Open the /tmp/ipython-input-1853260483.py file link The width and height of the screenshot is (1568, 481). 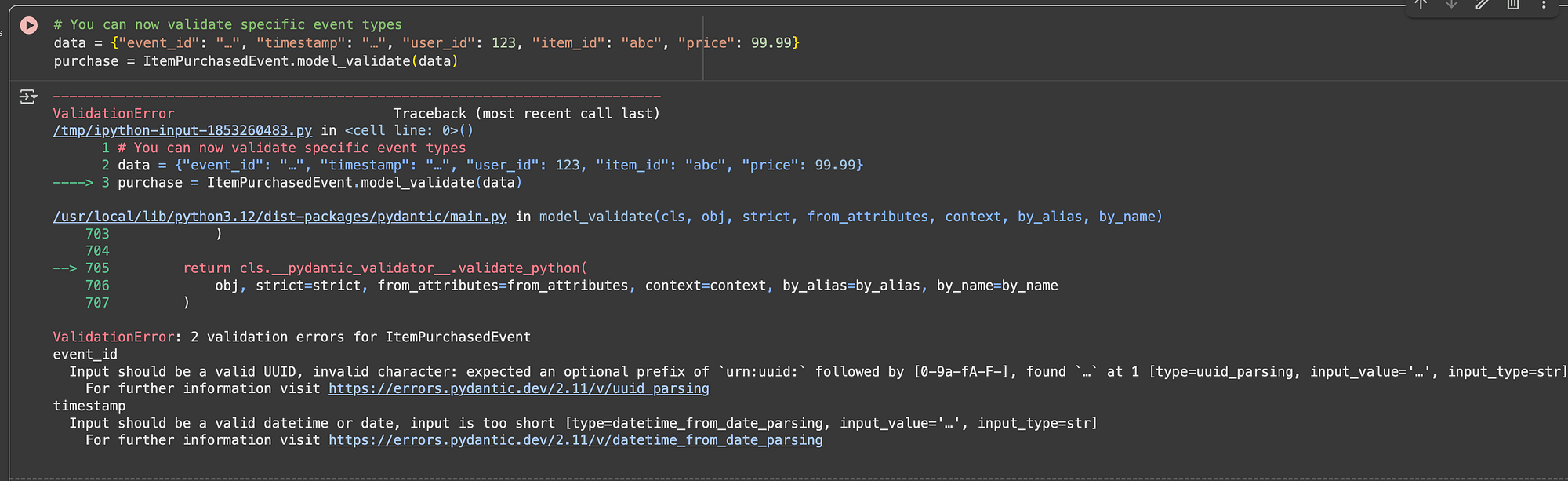(x=183, y=130)
